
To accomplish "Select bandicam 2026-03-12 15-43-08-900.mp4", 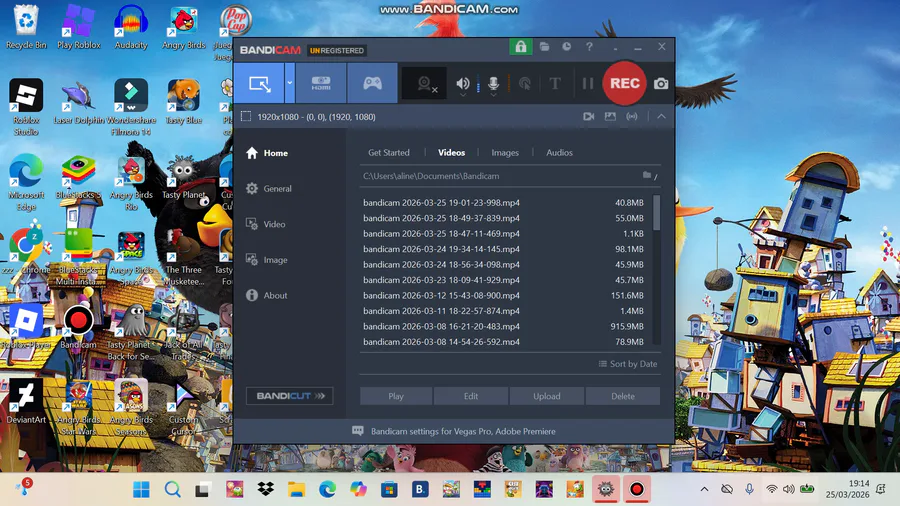I will (504, 295).
